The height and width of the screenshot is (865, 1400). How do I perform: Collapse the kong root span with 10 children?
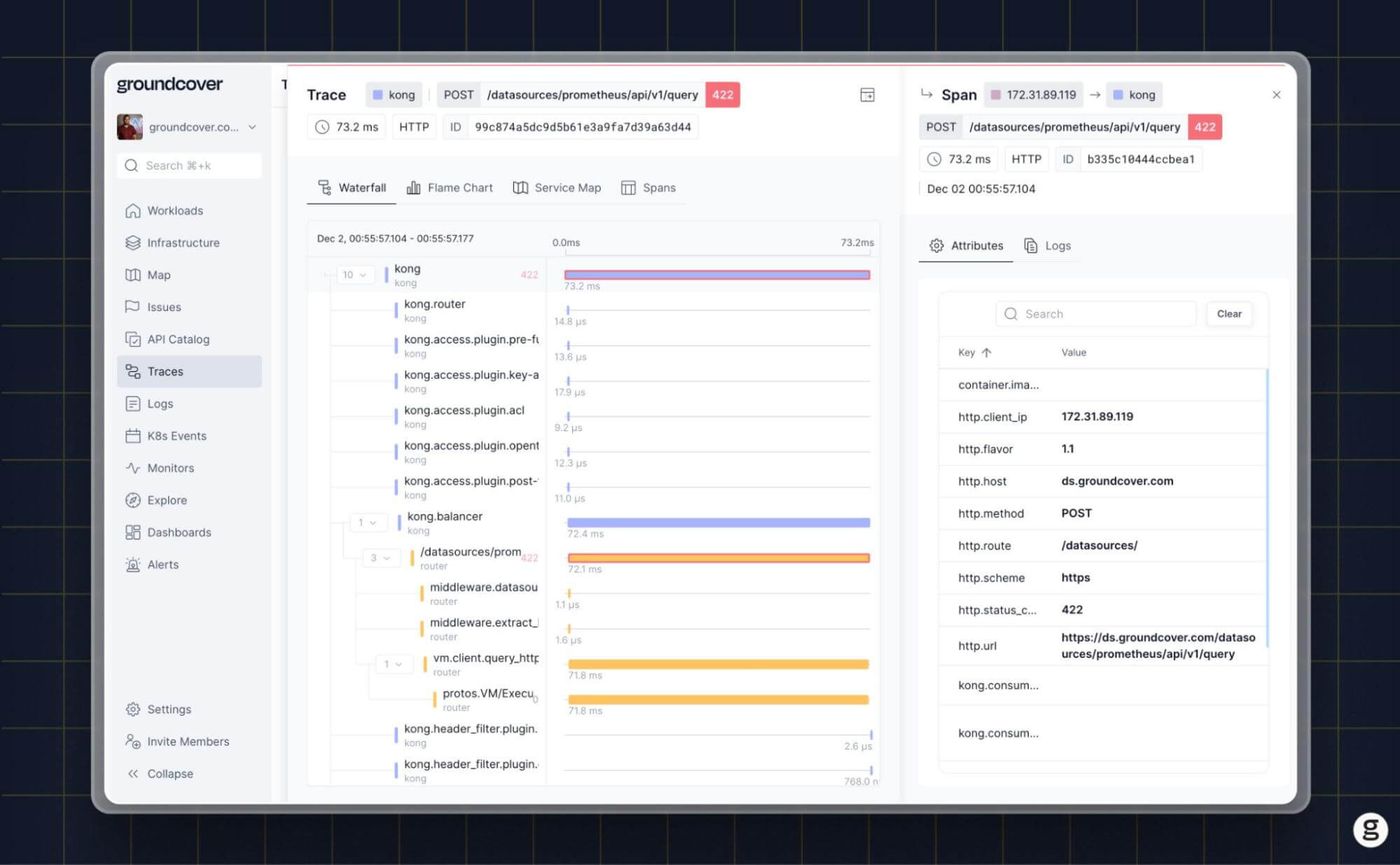(x=355, y=275)
